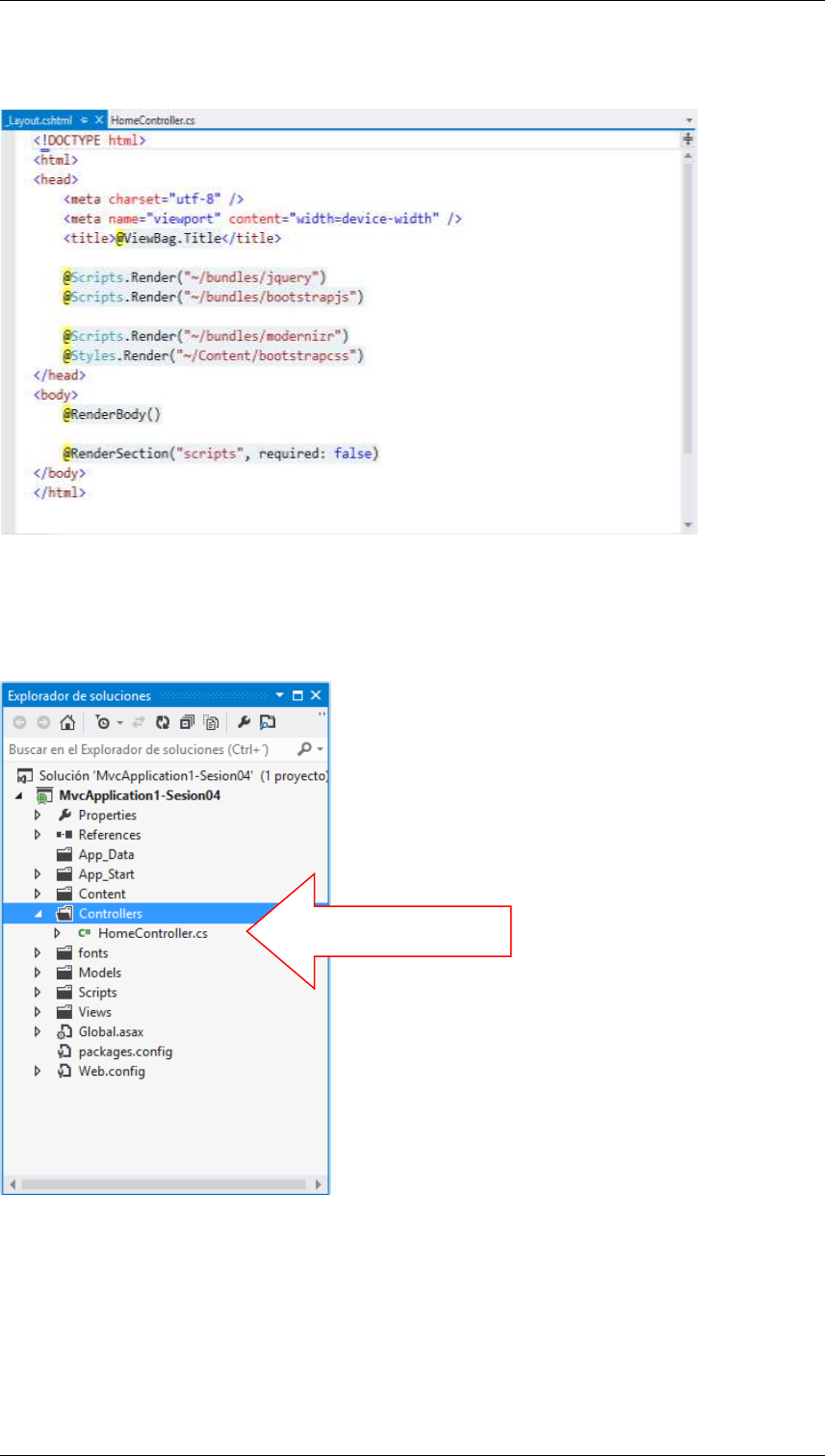Click the Solution Explorer horizontal scrollbar
Screen dimensions: 825x1456
(x=166, y=1183)
